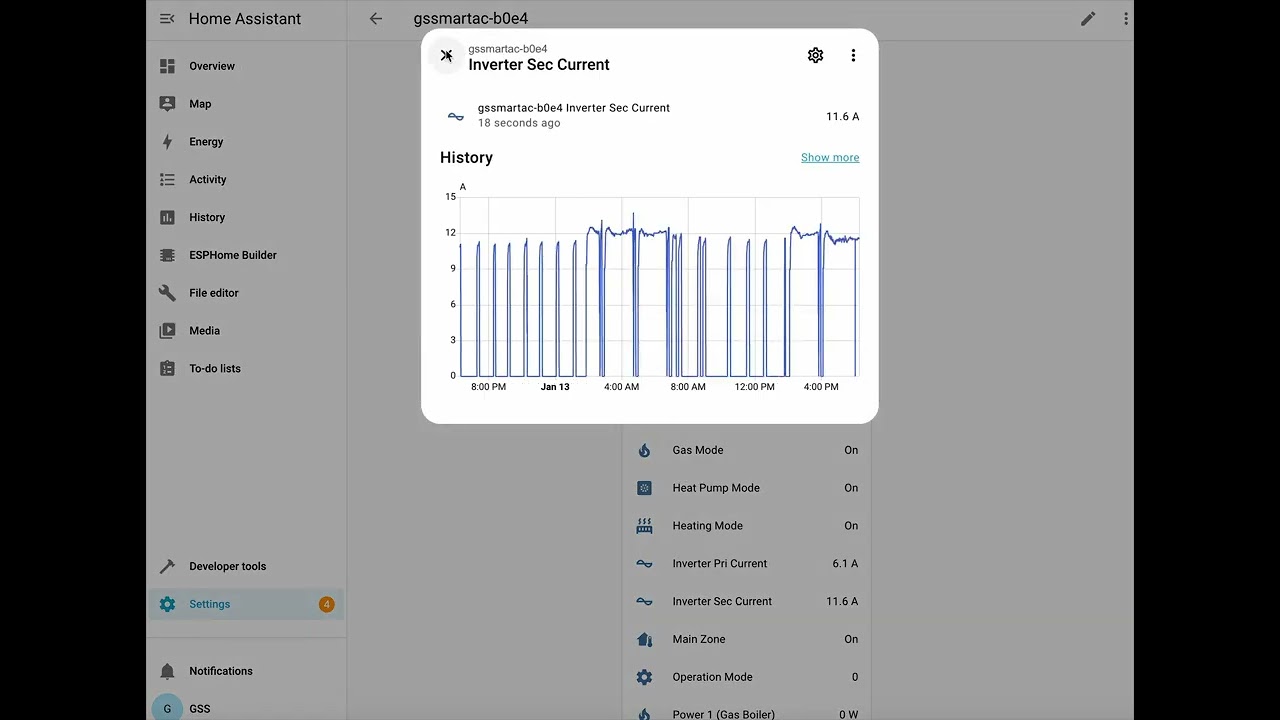
Task: Open the Operation Mode entity row
Action: tap(746, 677)
